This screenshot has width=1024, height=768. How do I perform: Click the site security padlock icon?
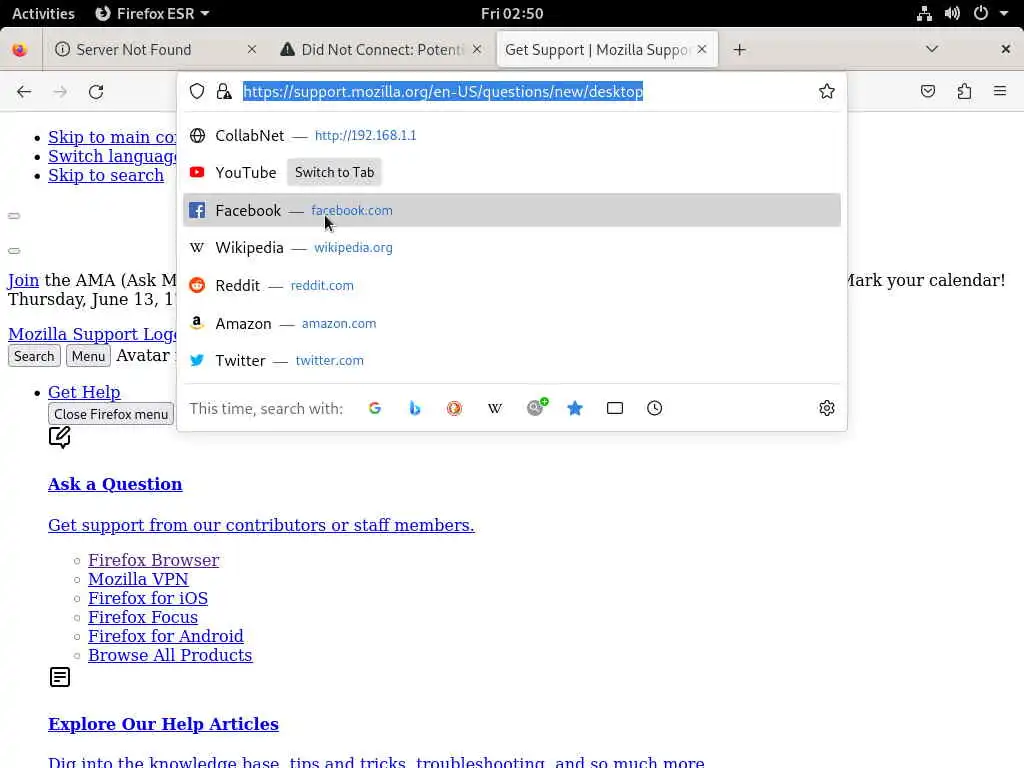tap(224, 91)
